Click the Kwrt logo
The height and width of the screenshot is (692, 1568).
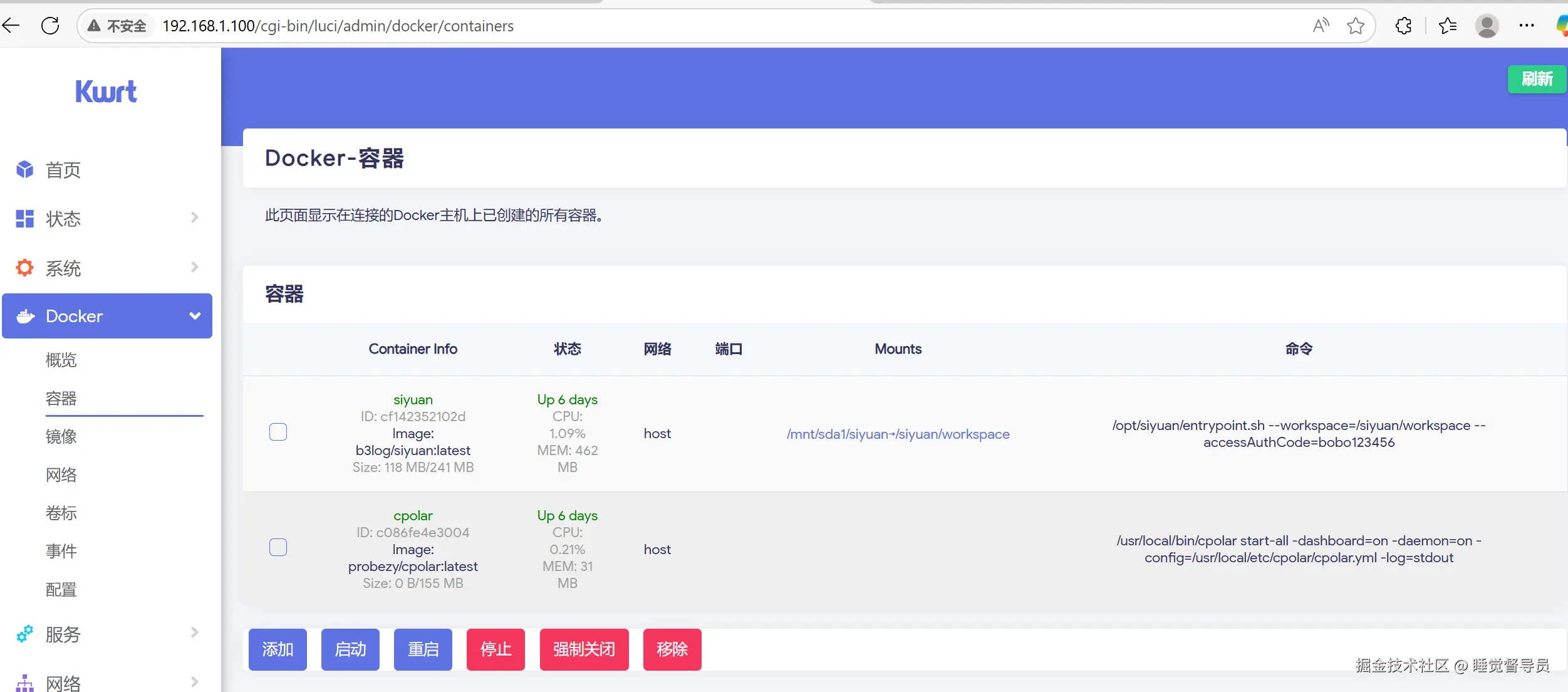coord(105,90)
